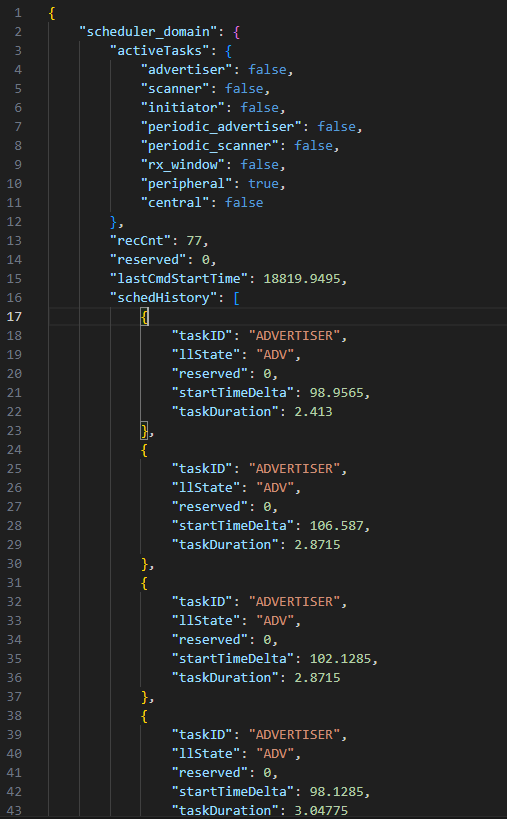Click the closing brace on line 12
This screenshot has width=507, height=819.
[114, 221]
